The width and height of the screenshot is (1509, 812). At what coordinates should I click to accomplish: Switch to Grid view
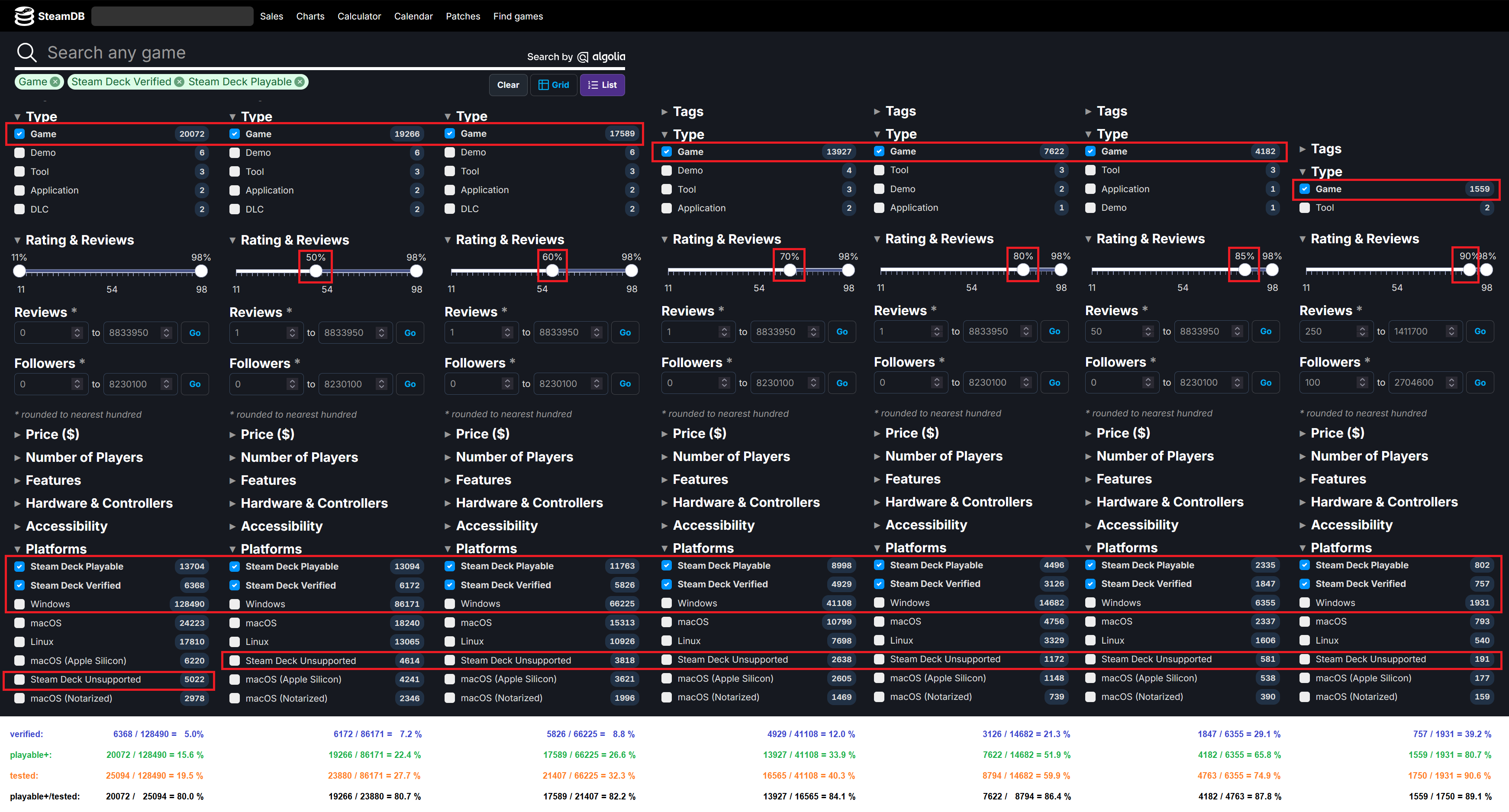point(554,85)
